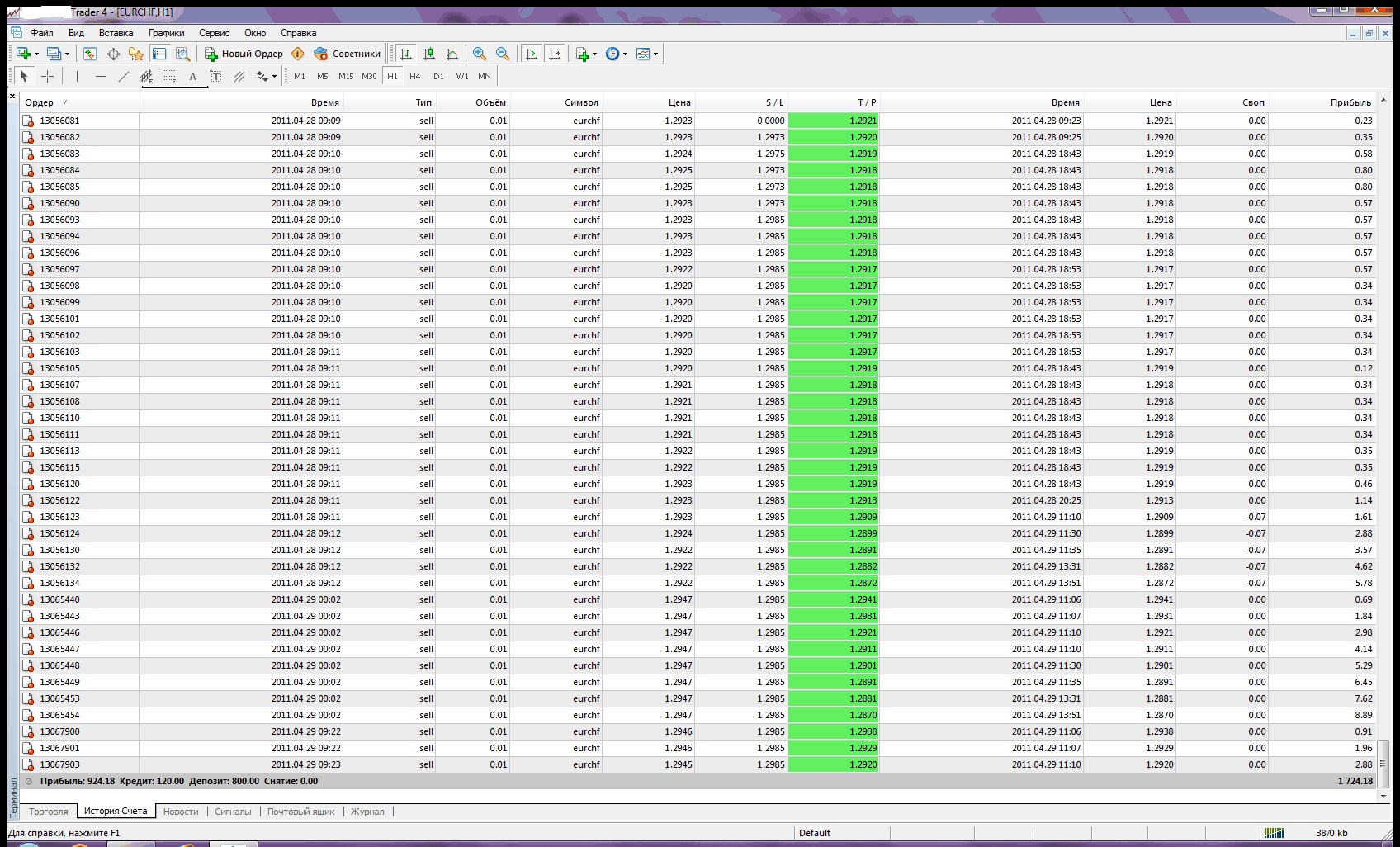Click the T / P column header
The image size is (1400, 847).
click(834, 102)
